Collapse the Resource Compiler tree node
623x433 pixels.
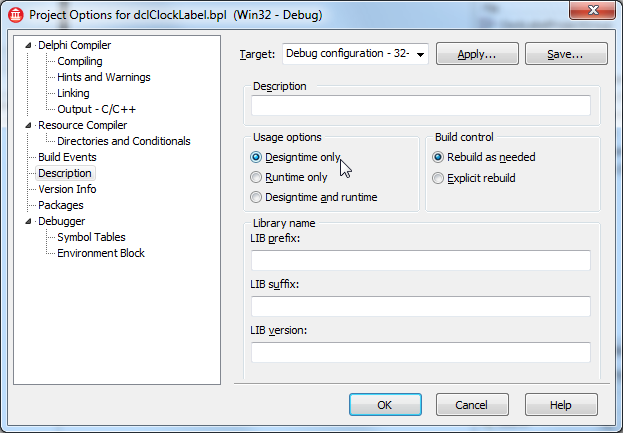28,125
